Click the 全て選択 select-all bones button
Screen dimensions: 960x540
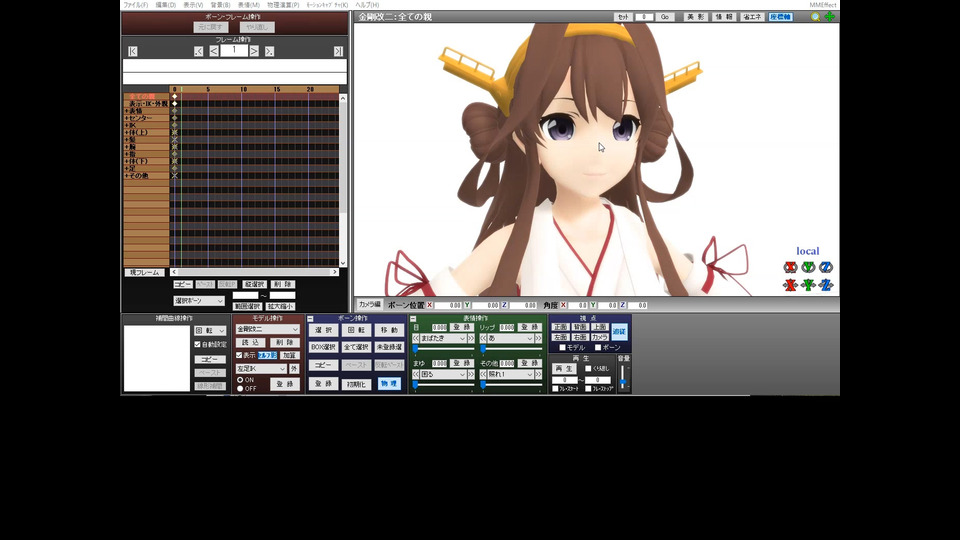tap(356, 347)
